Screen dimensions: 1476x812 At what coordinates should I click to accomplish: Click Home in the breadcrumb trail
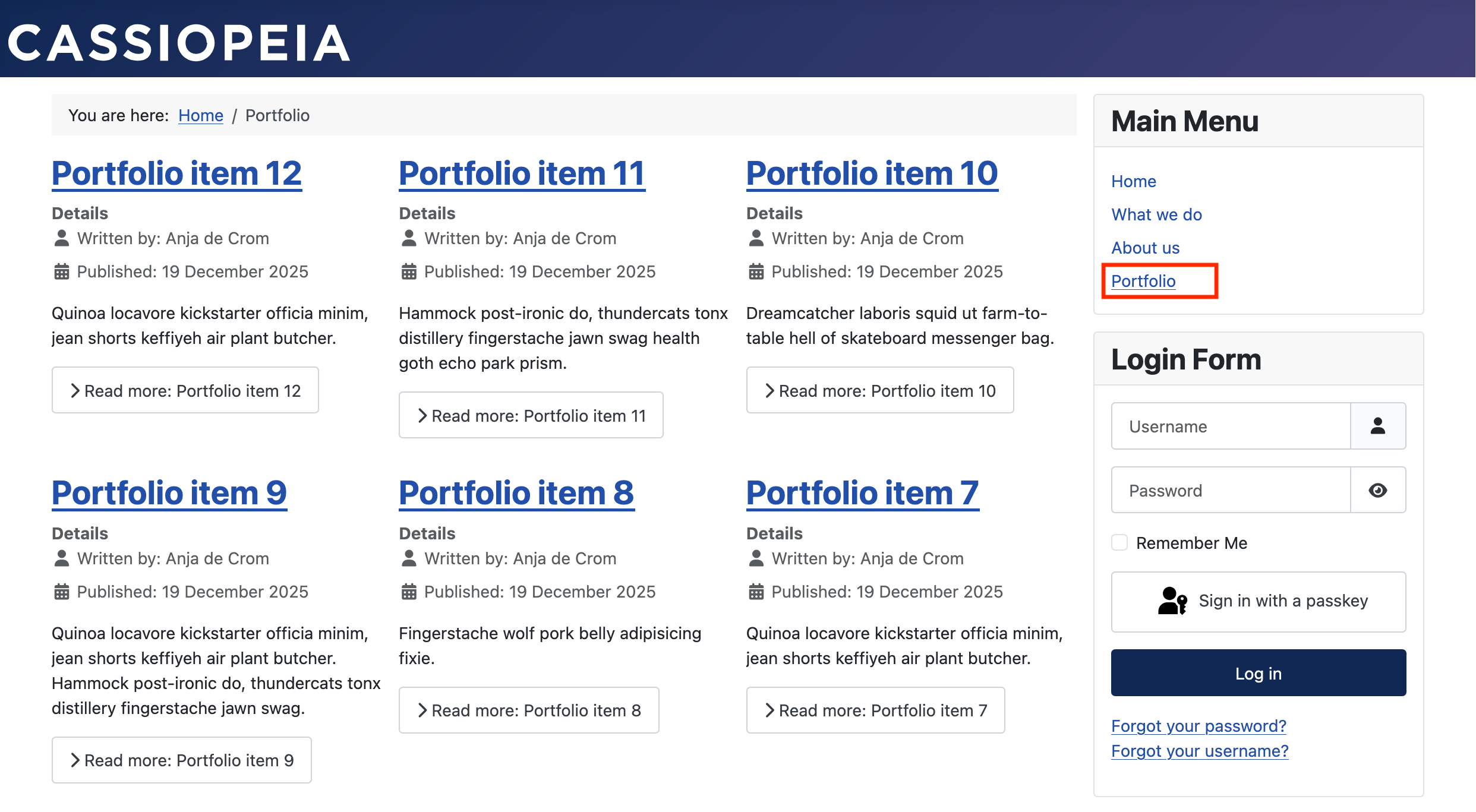201,115
